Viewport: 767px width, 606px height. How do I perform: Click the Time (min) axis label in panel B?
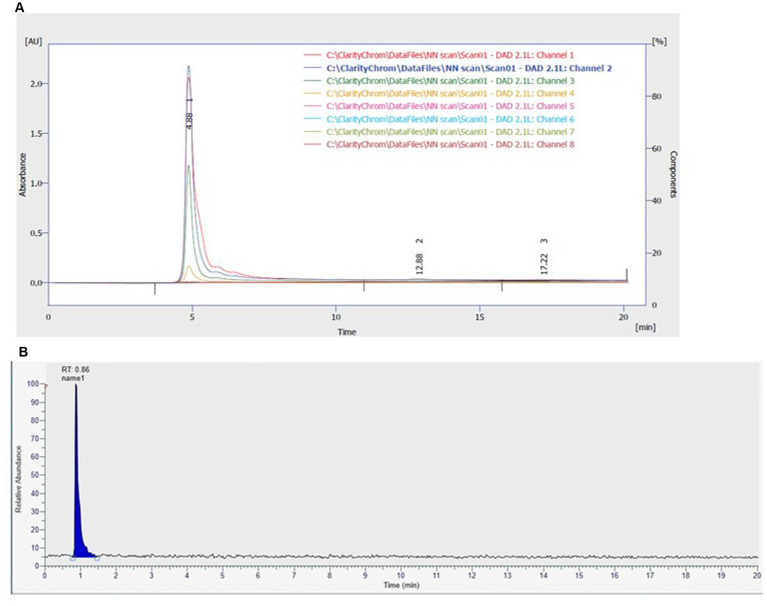point(401,585)
